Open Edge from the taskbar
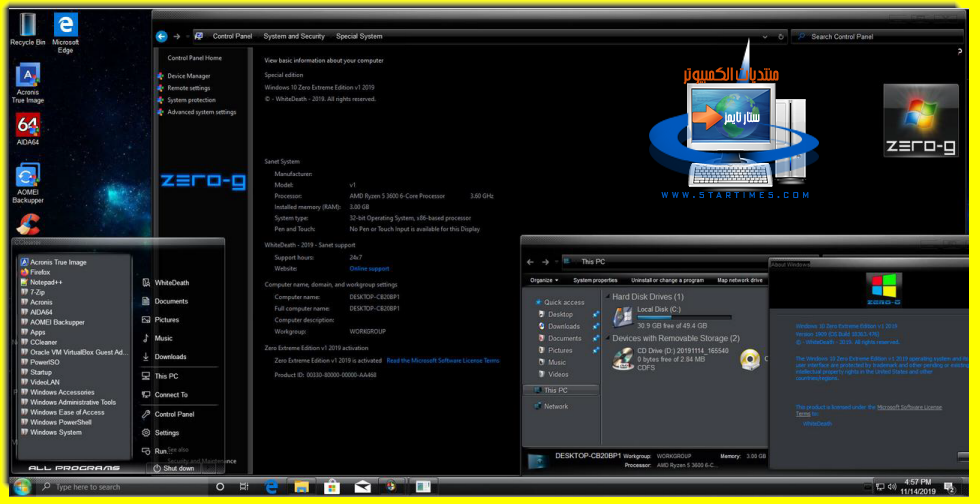Viewport: 980px width, 504px height. [x=271, y=486]
